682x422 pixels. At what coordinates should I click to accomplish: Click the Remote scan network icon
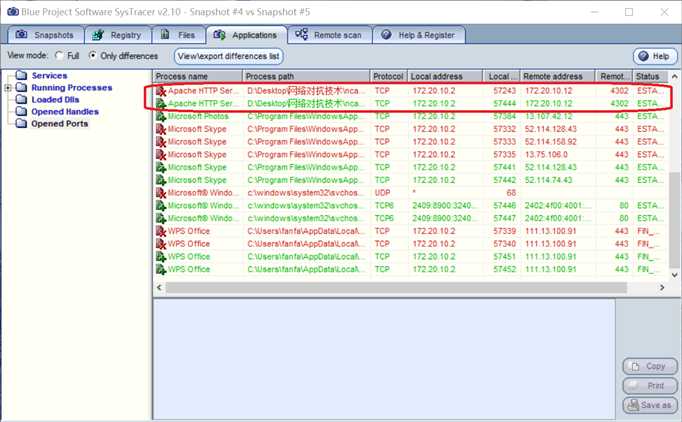point(301,34)
